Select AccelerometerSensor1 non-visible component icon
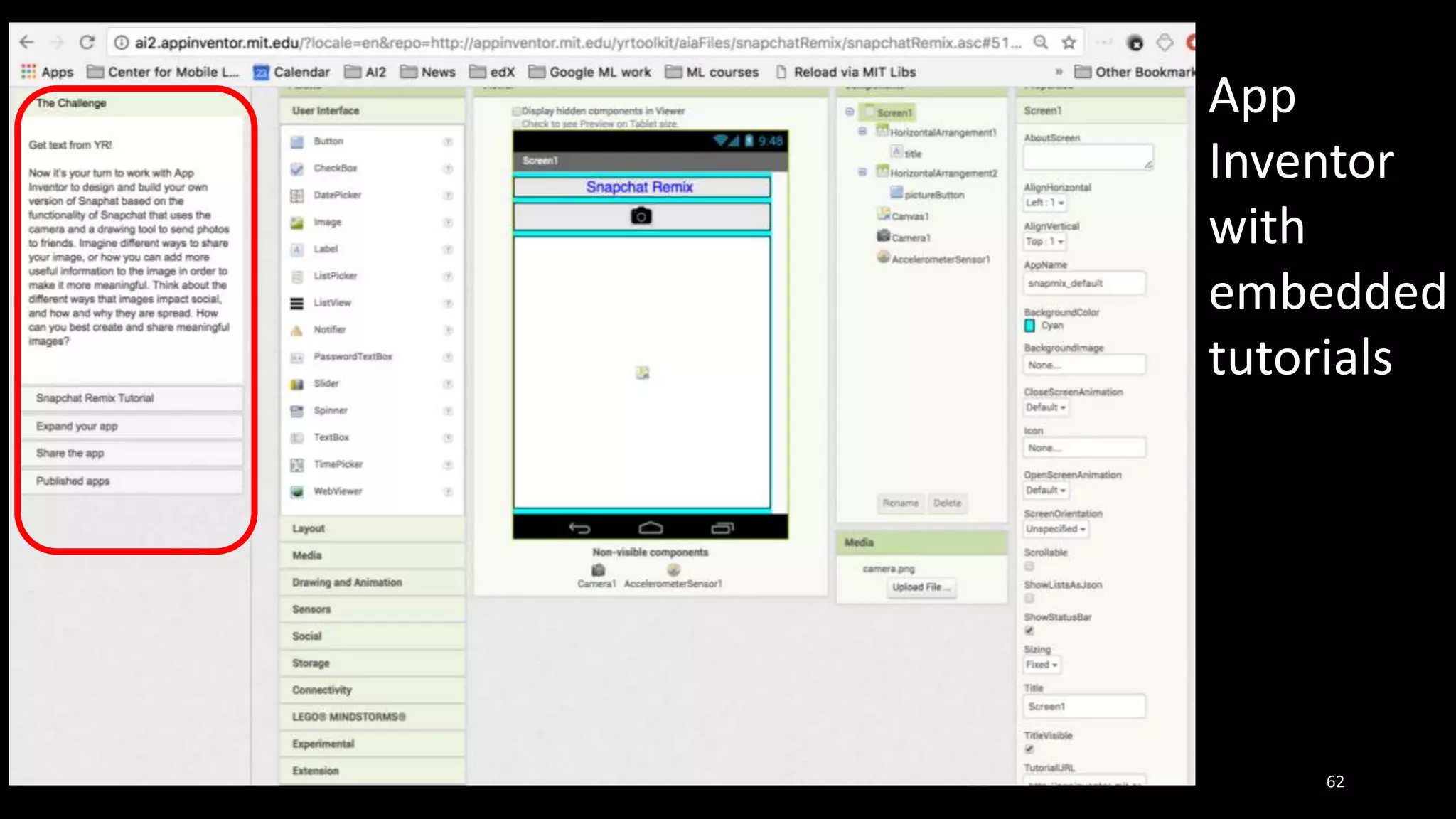Screen dimensions: 1456x819 click(674, 569)
